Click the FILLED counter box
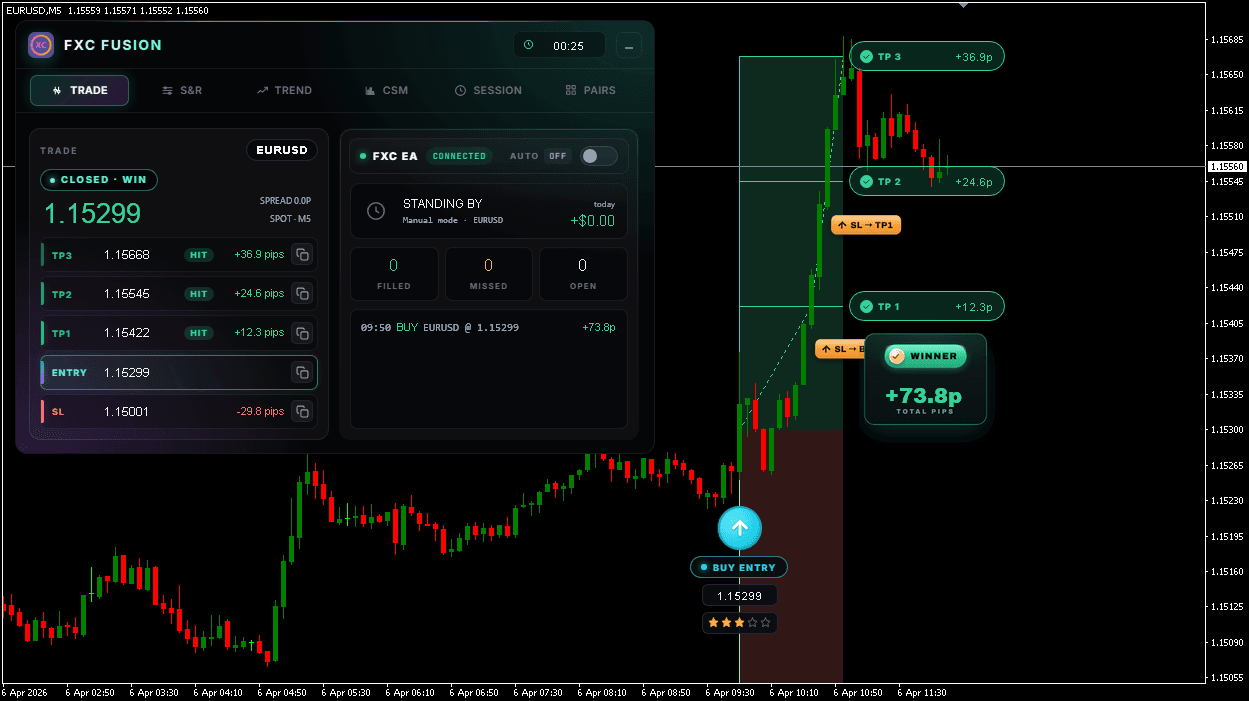 [x=394, y=274]
